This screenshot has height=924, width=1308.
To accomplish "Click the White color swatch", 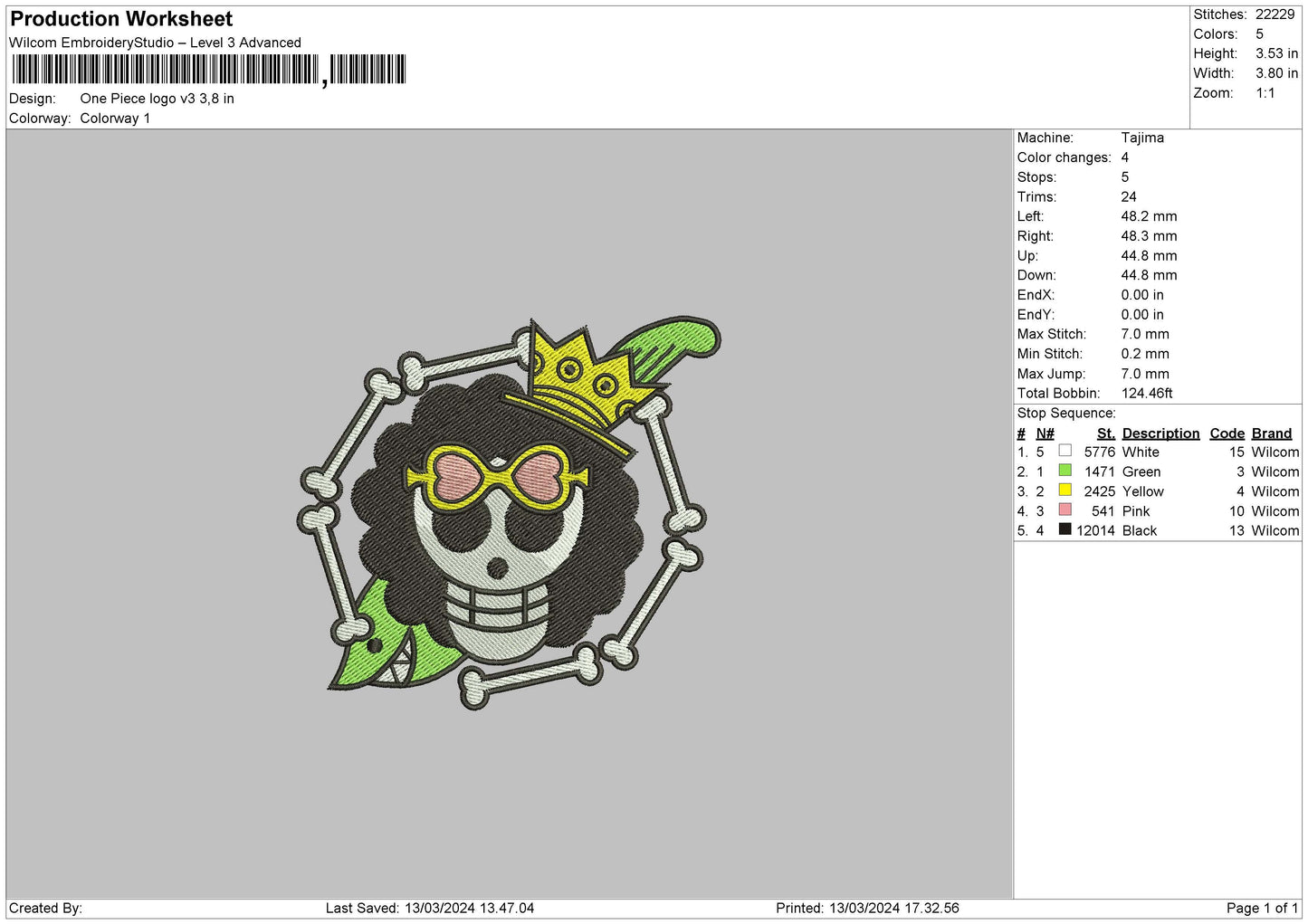I will [x=1065, y=451].
